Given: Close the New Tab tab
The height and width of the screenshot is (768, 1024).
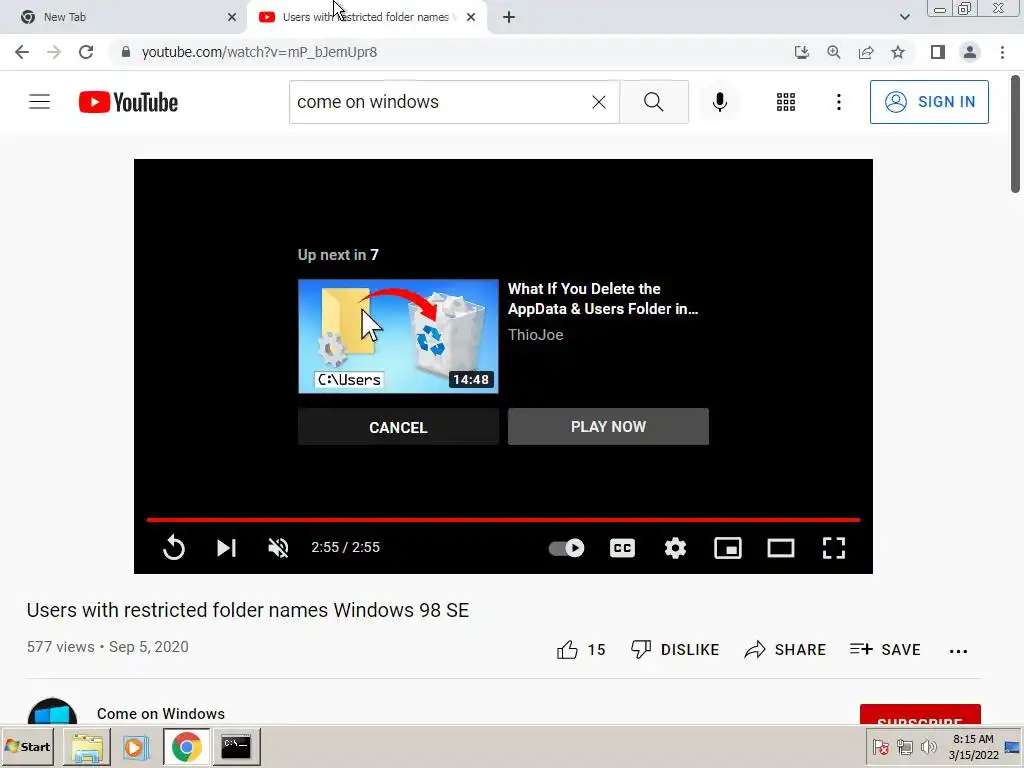Looking at the screenshot, I should pyautogui.click(x=232, y=17).
